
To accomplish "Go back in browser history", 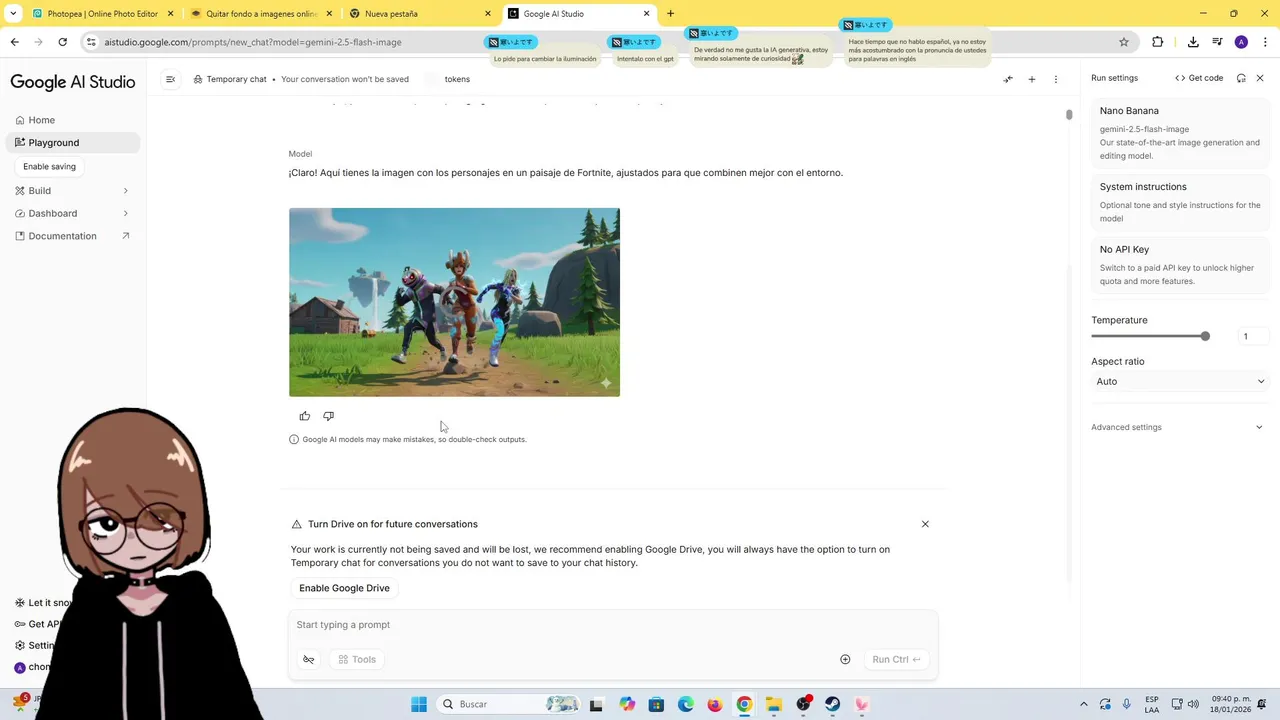I will click(x=14, y=42).
